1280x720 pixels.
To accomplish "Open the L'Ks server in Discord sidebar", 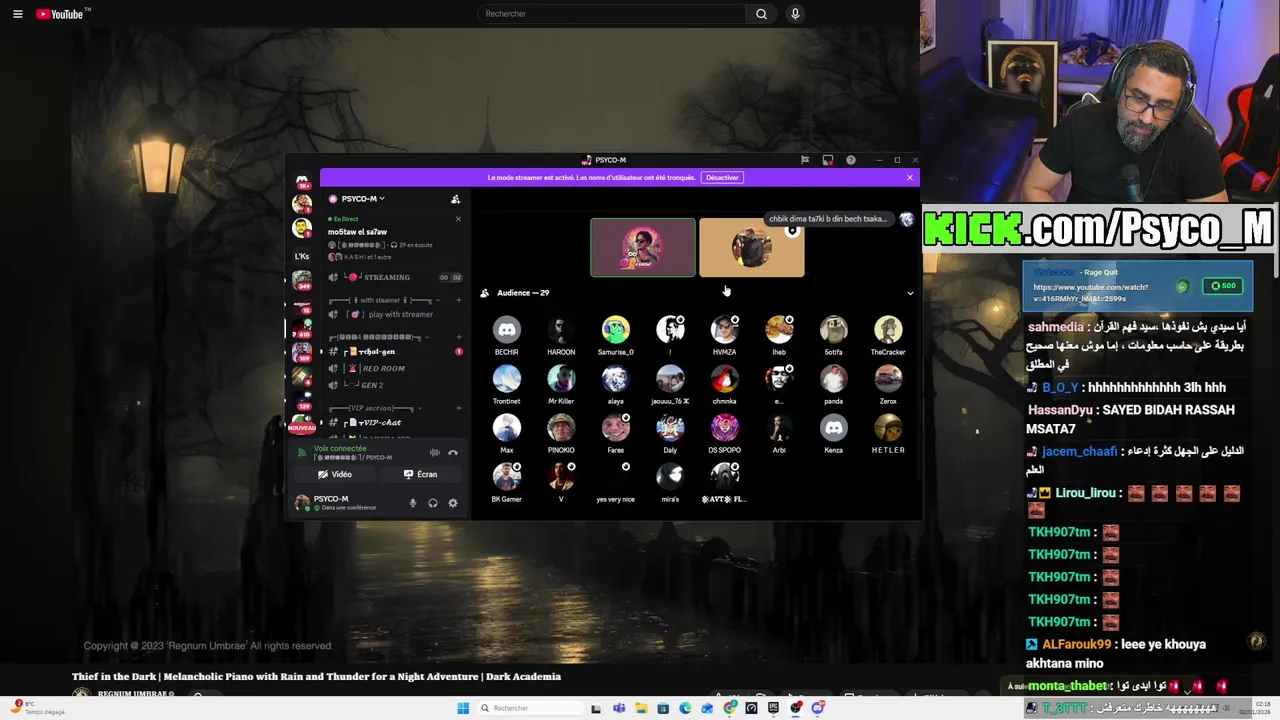I will point(302,256).
